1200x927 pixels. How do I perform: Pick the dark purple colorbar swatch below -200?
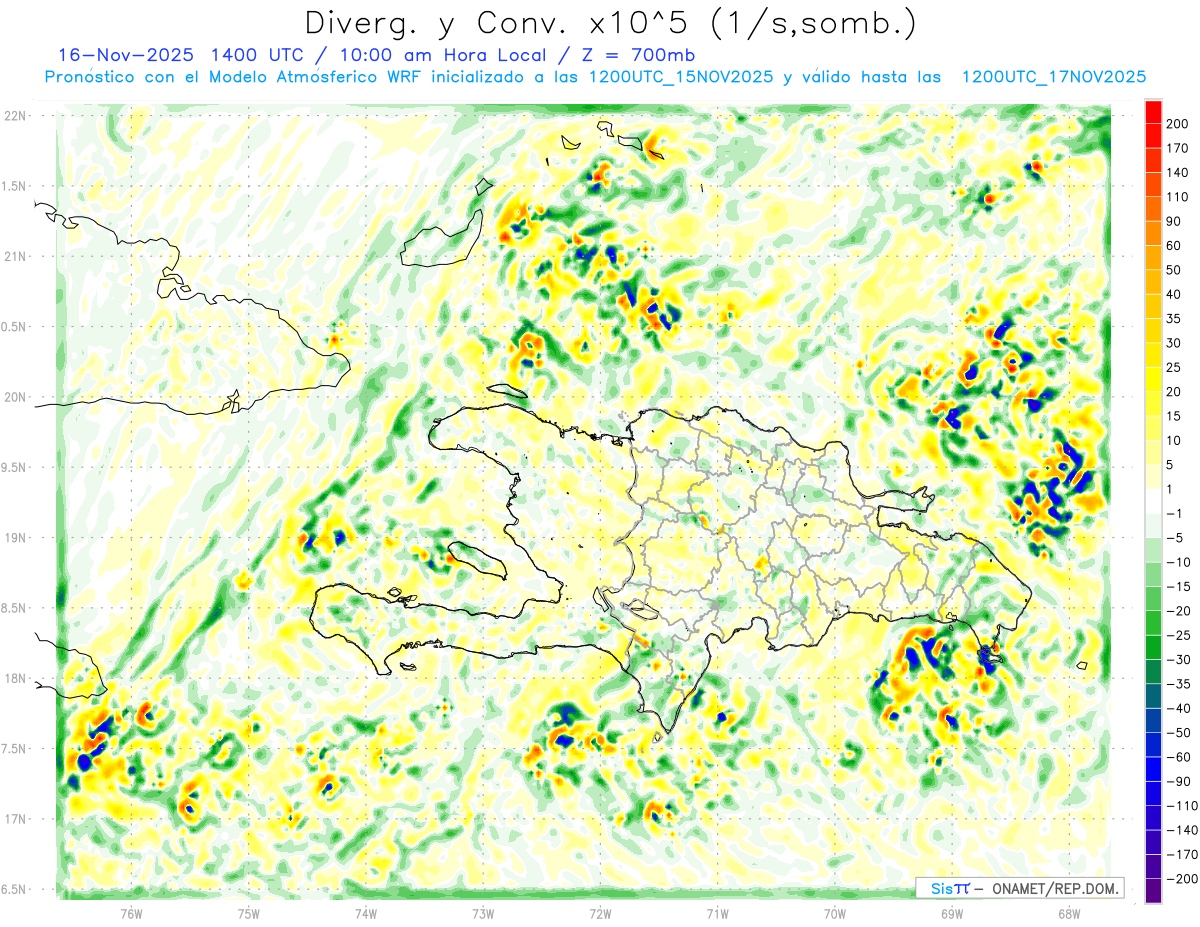1153,892
